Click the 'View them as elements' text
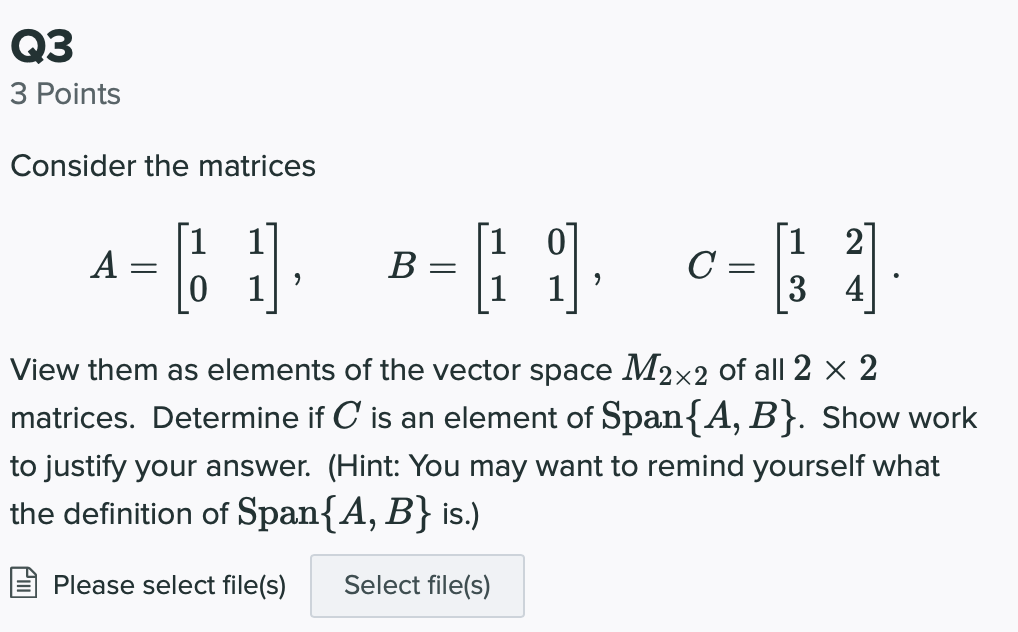 point(168,370)
